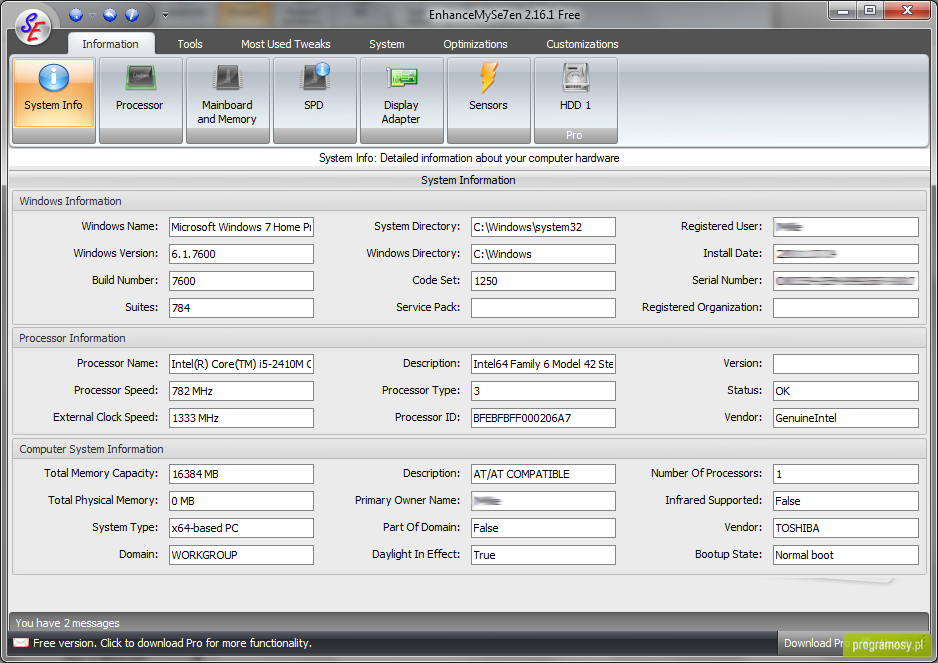Image resolution: width=938 pixels, height=663 pixels.
Task: Switch to the Information tab
Action: tap(111, 44)
